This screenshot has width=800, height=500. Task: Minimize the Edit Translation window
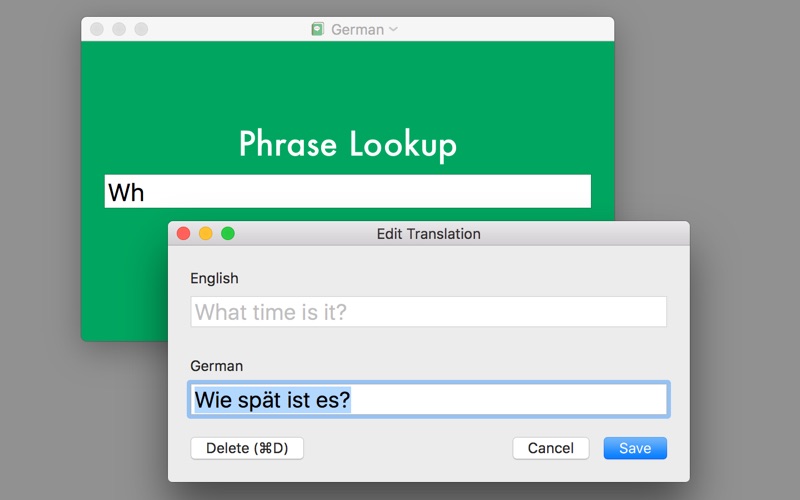pos(206,234)
